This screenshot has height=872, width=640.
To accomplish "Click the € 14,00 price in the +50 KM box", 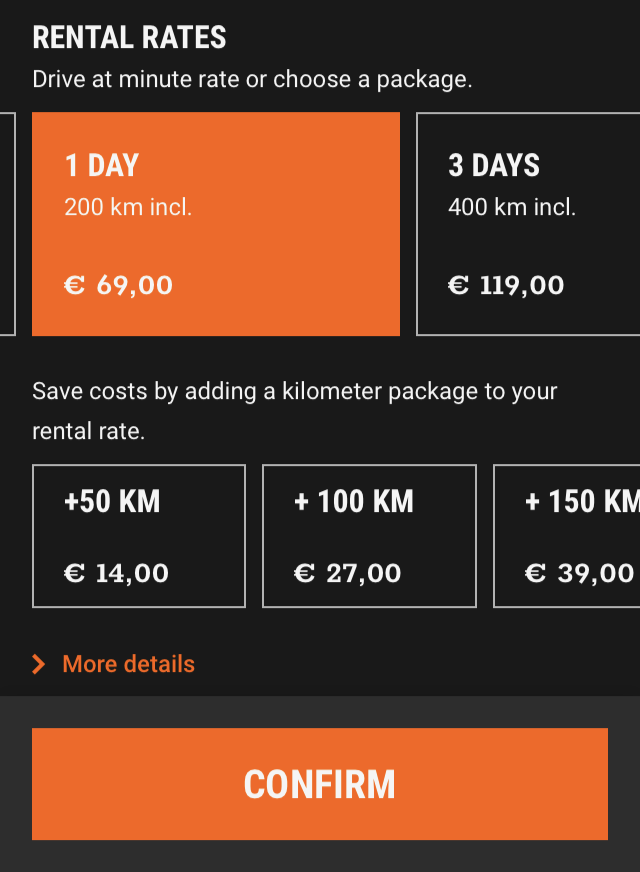I will coord(116,573).
